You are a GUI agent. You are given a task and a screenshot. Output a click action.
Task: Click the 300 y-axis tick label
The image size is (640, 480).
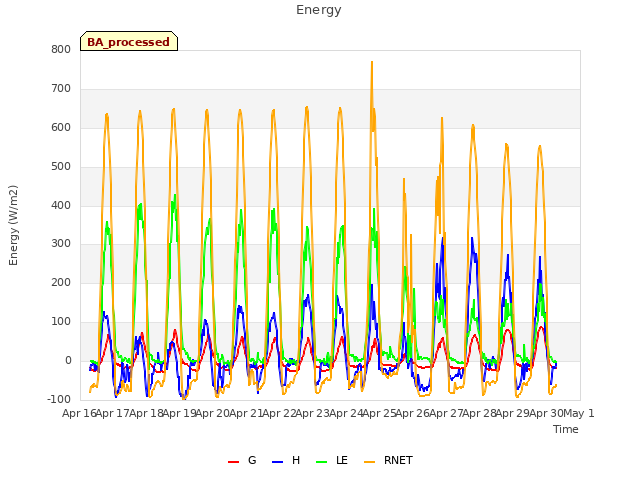61,244
